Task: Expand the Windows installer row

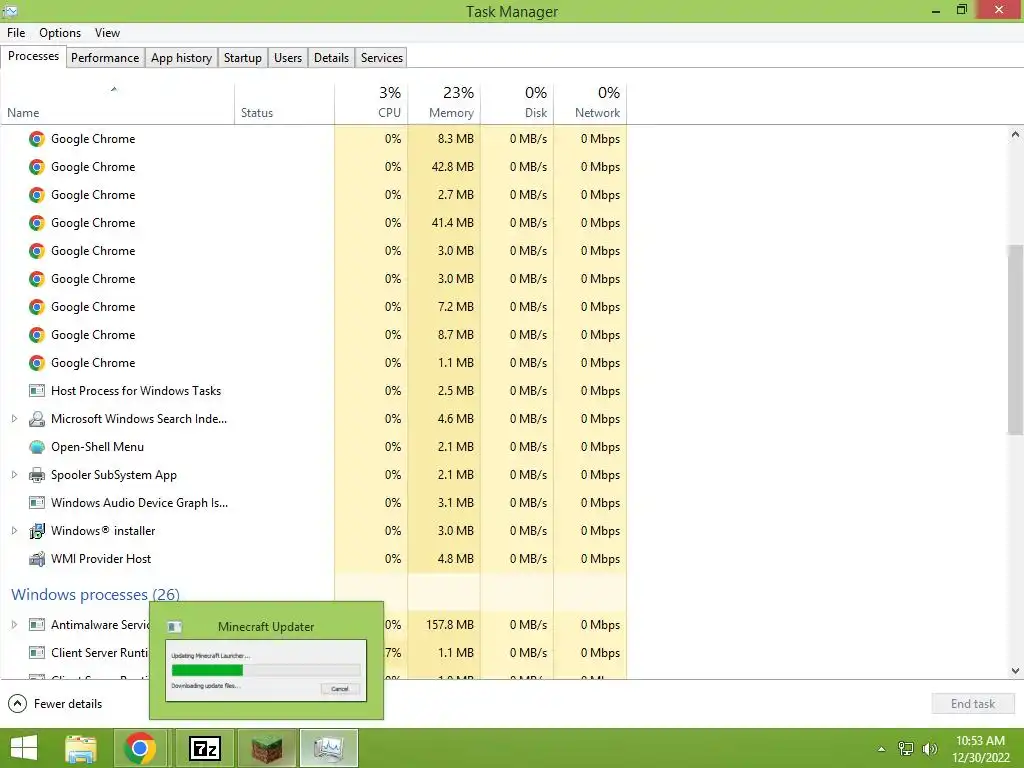Action: (x=14, y=531)
